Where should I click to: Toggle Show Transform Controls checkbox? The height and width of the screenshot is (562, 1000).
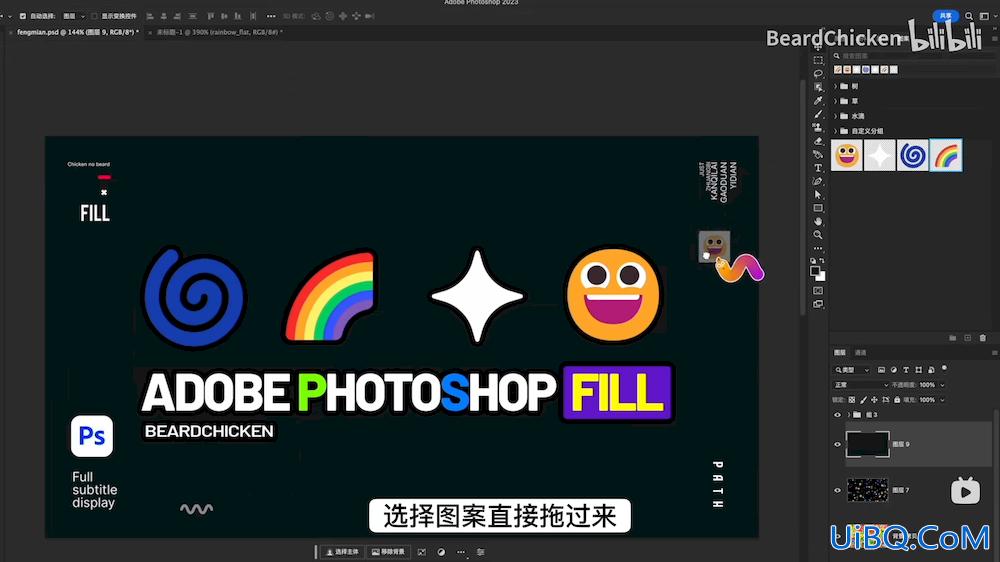point(94,16)
